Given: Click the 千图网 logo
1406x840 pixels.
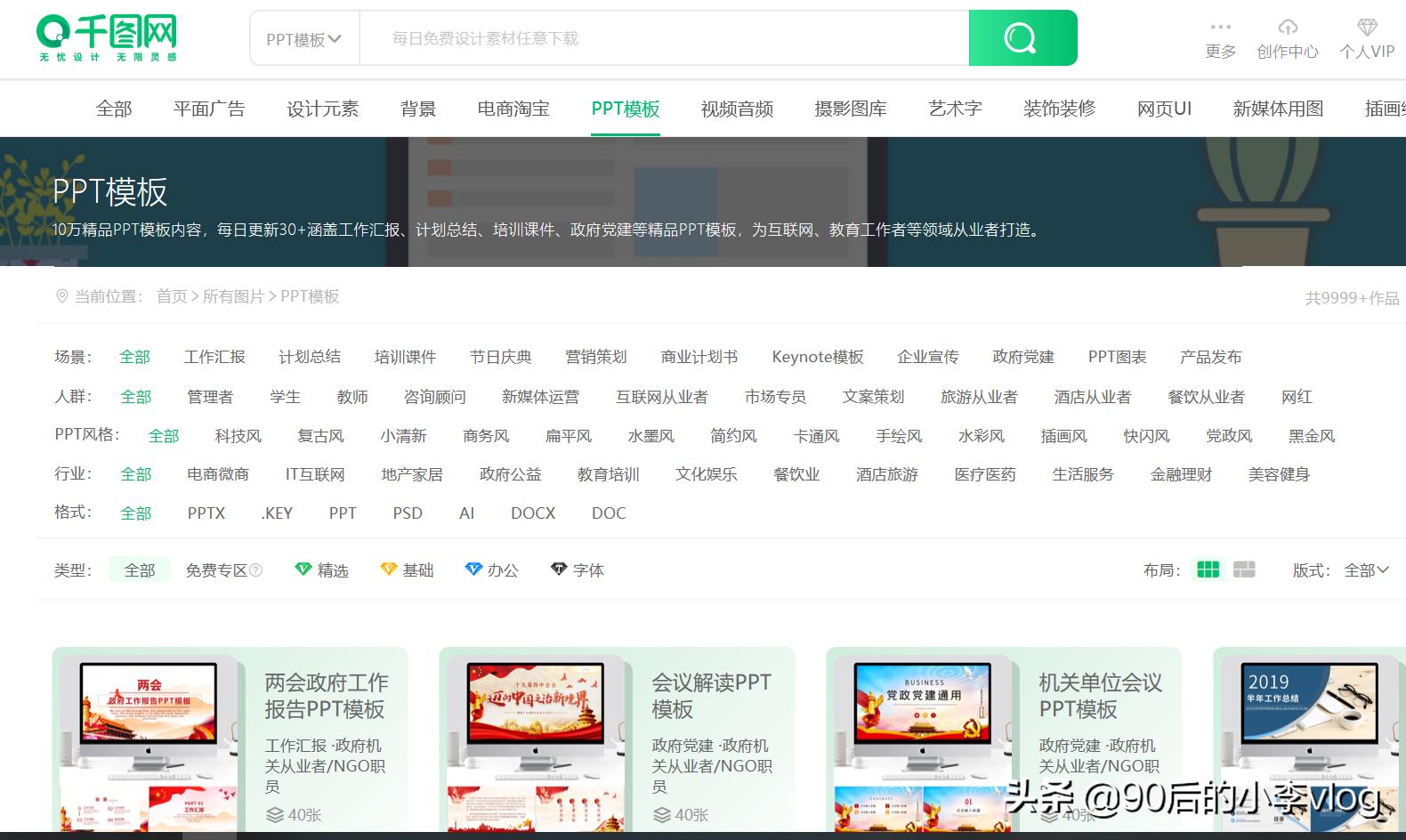Looking at the screenshot, I should [107, 37].
